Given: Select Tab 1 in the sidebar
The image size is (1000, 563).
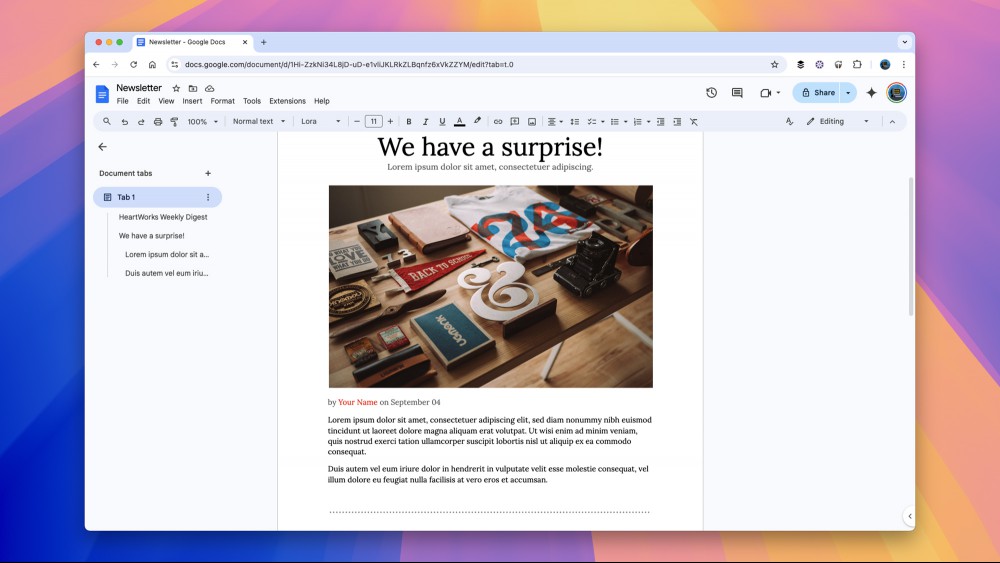Looking at the screenshot, I should (x=158, y=197).
